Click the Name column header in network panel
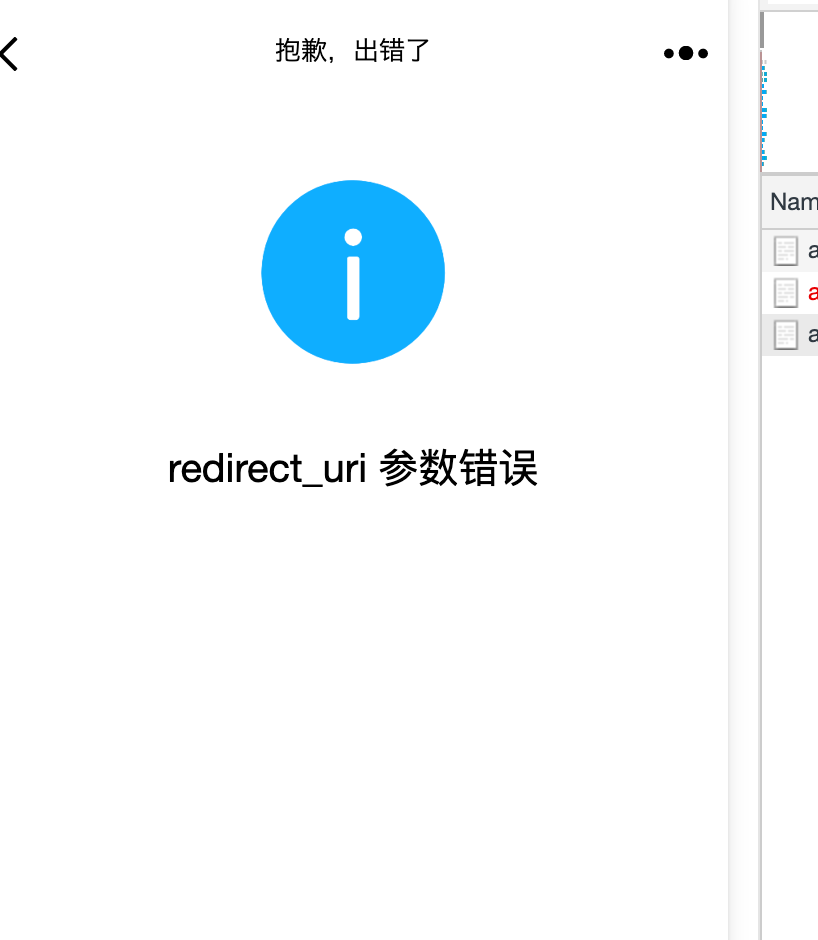Viewport: 818px width, 940px height. tap(790, 202)
